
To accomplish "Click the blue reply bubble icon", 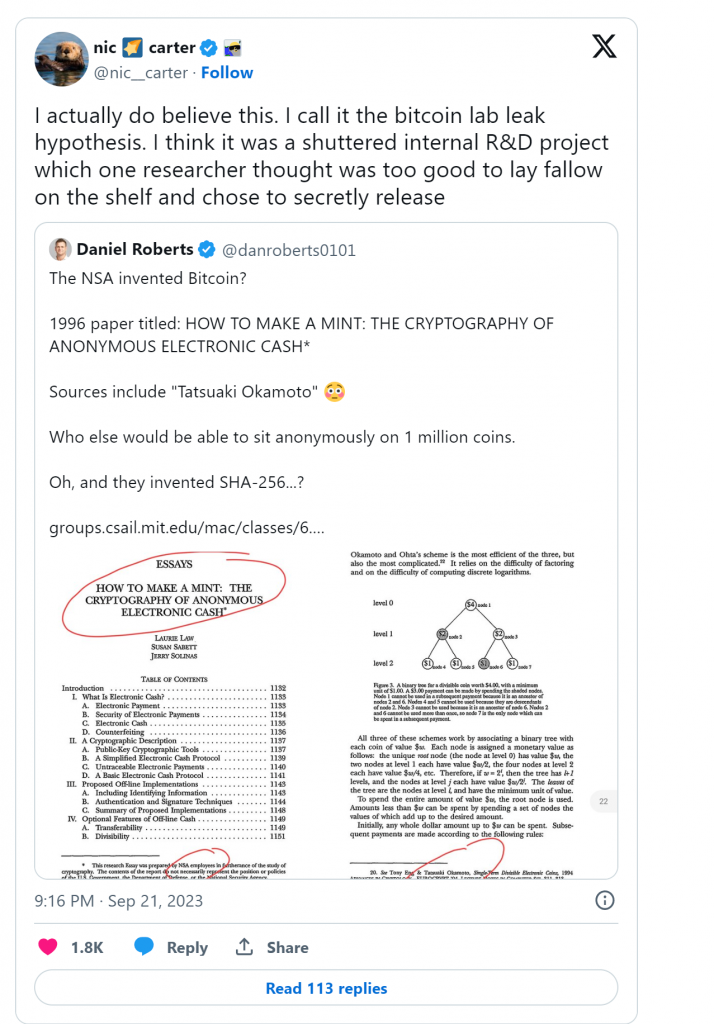I will (144, 947).
